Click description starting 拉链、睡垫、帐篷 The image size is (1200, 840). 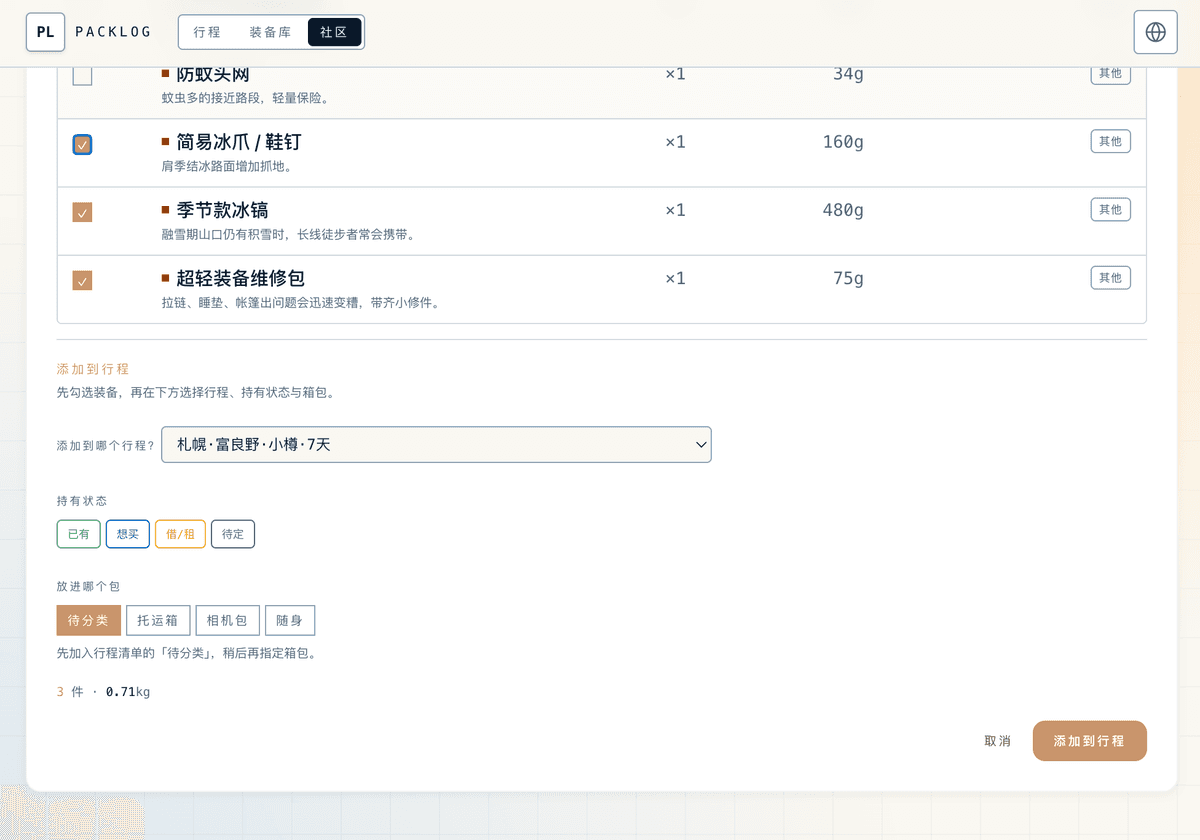(x=301, y=302)
